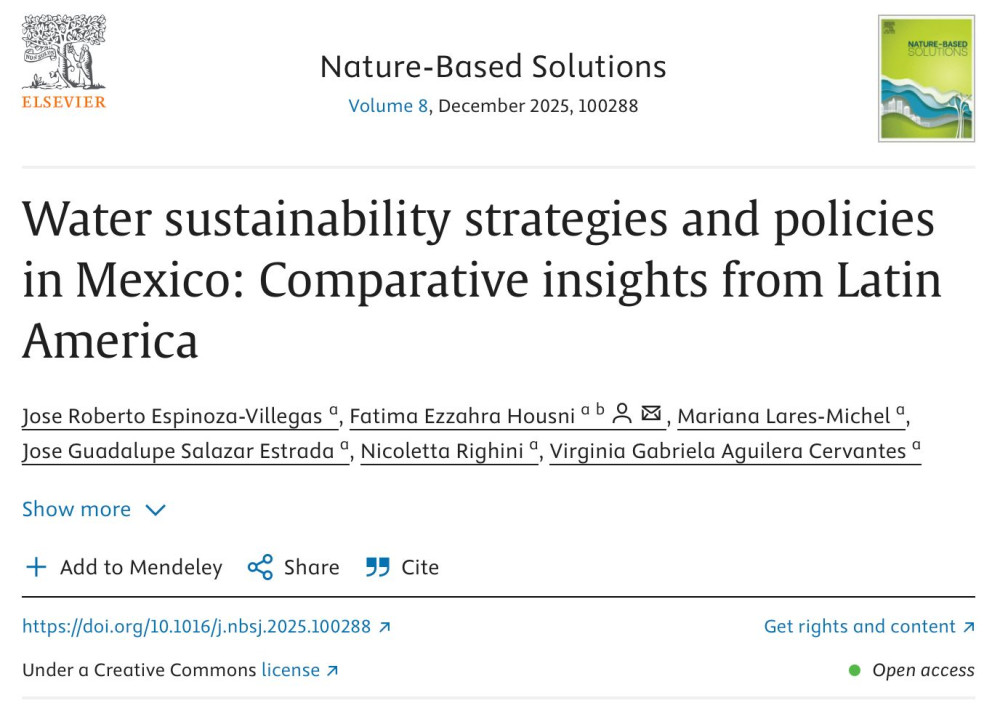This screenshot has height=727, width=1000.
Task: Click author name Nicoletta Righini
Action: (442, 450)
